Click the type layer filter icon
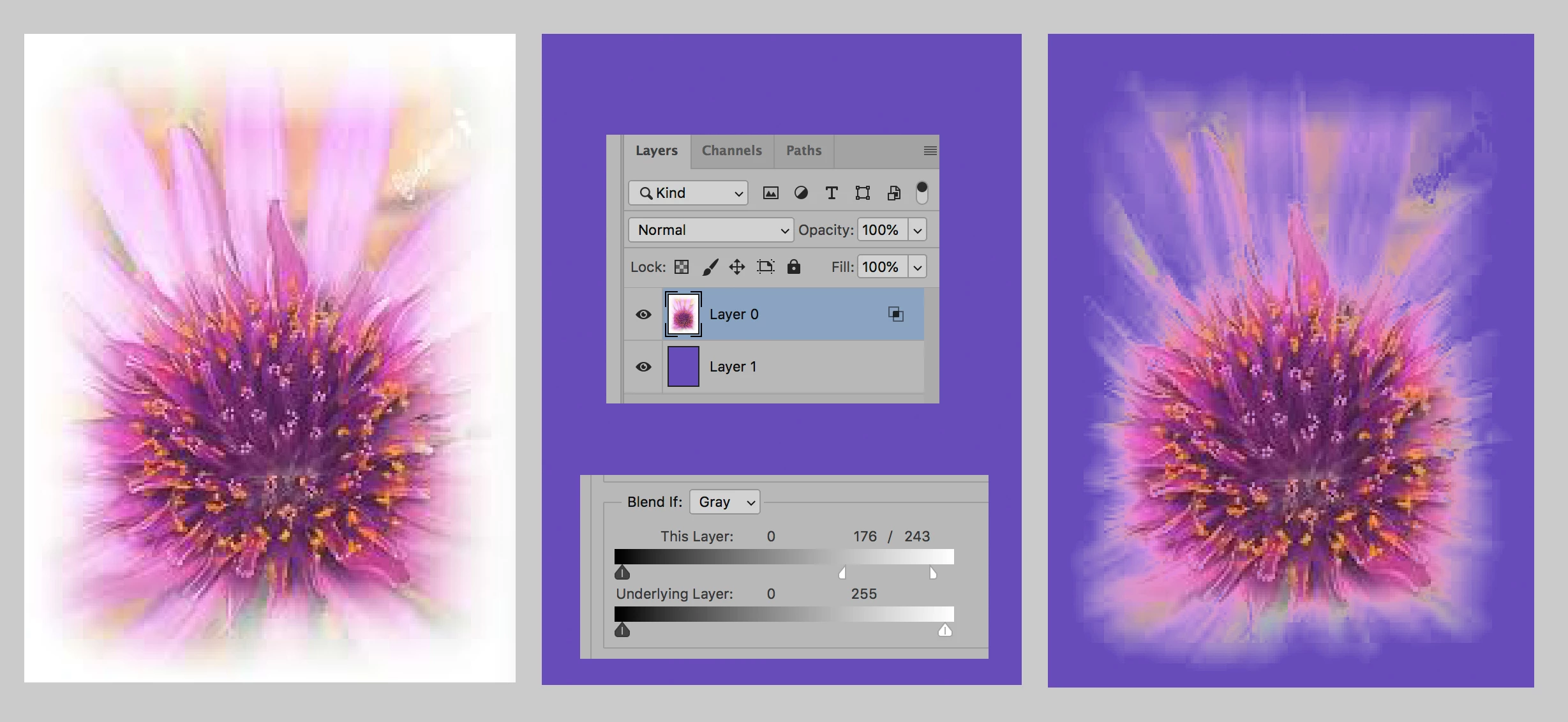Viewport: 1568px width, 722px height. click(832, 193)
